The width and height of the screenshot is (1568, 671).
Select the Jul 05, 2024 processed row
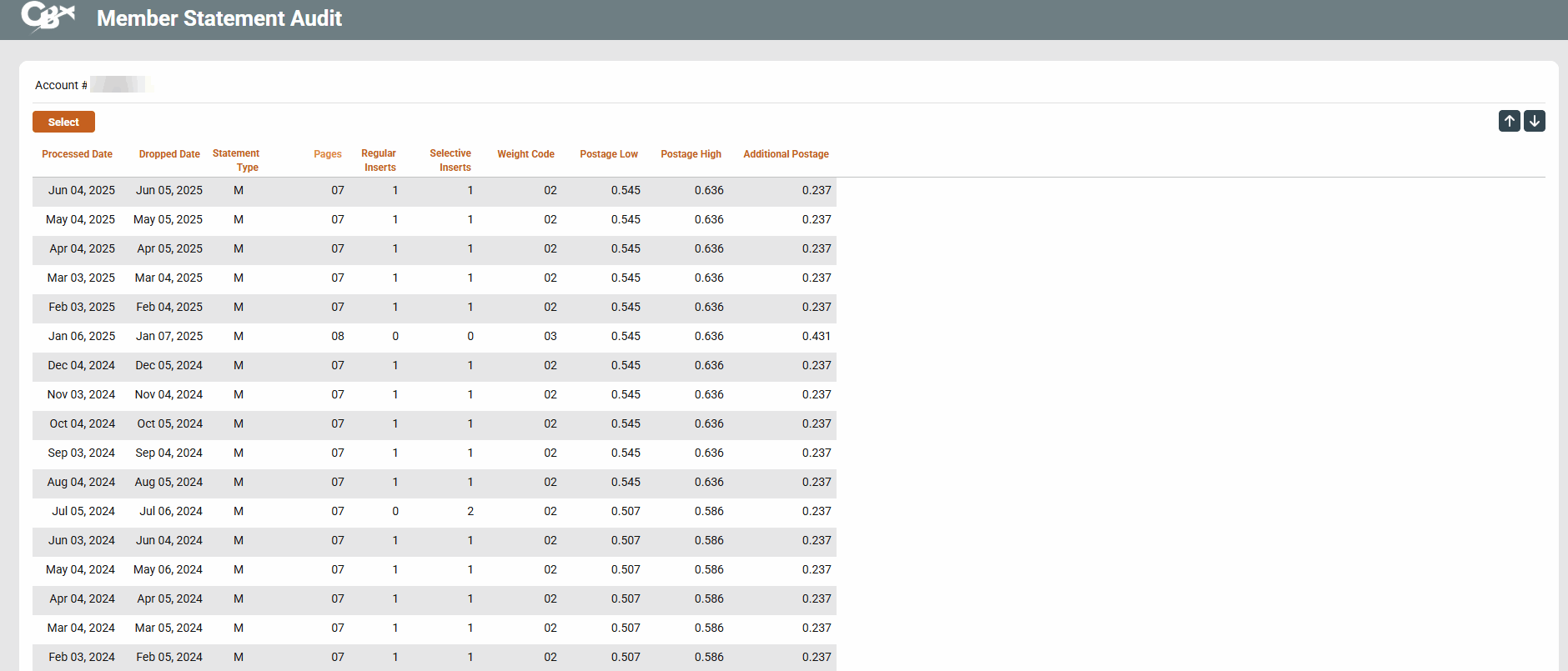click(83, 512)
